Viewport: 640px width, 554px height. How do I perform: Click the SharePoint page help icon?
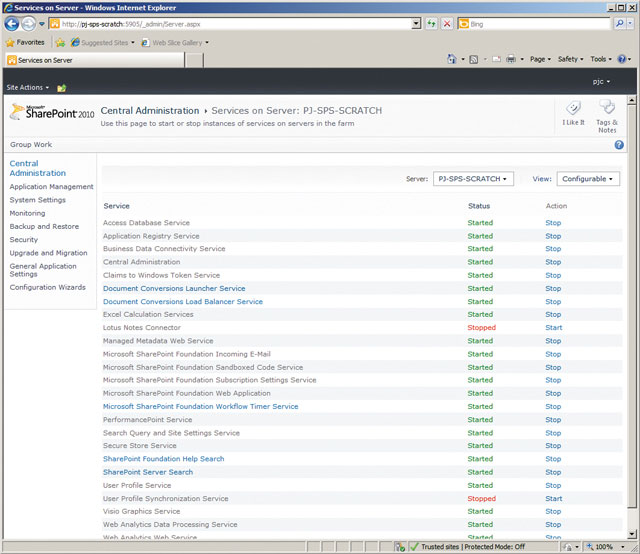point(619,145)
